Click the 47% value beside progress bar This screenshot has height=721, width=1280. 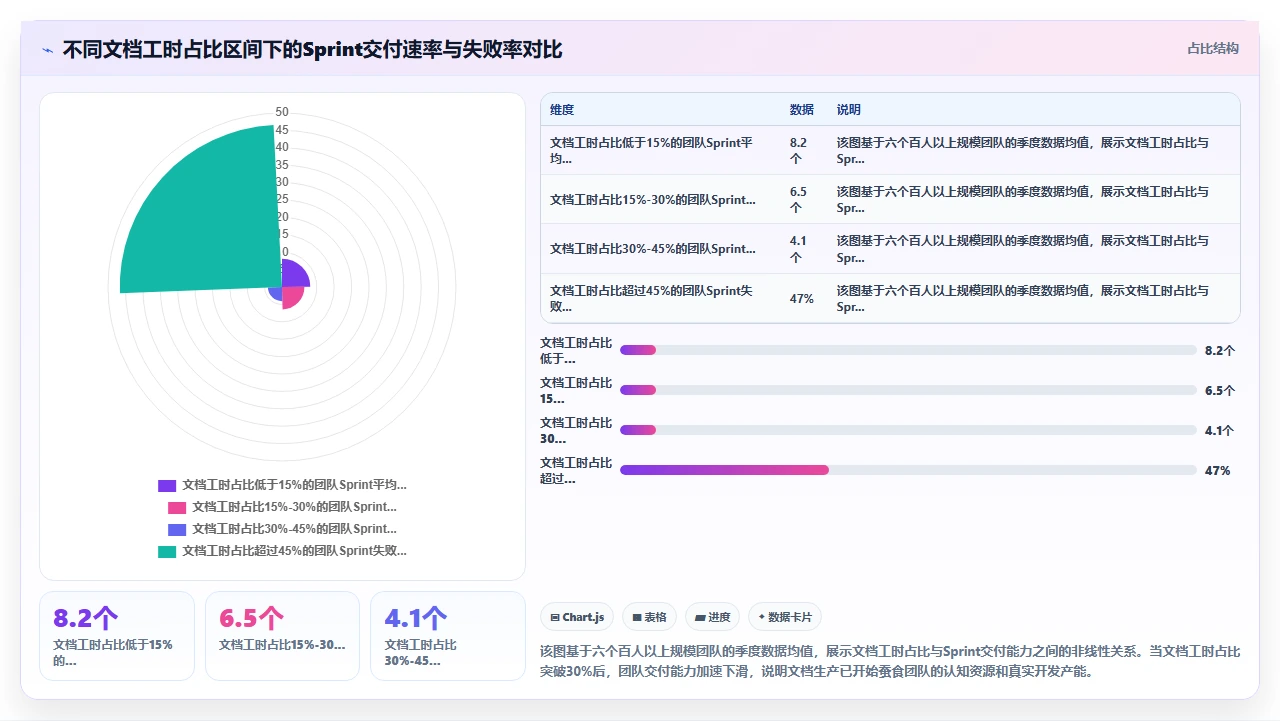coord(1217,470)
